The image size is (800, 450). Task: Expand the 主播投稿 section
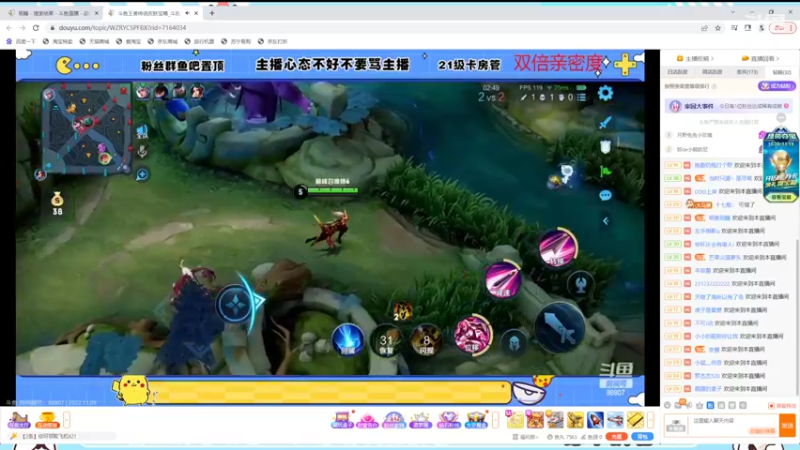pos(695,59)
